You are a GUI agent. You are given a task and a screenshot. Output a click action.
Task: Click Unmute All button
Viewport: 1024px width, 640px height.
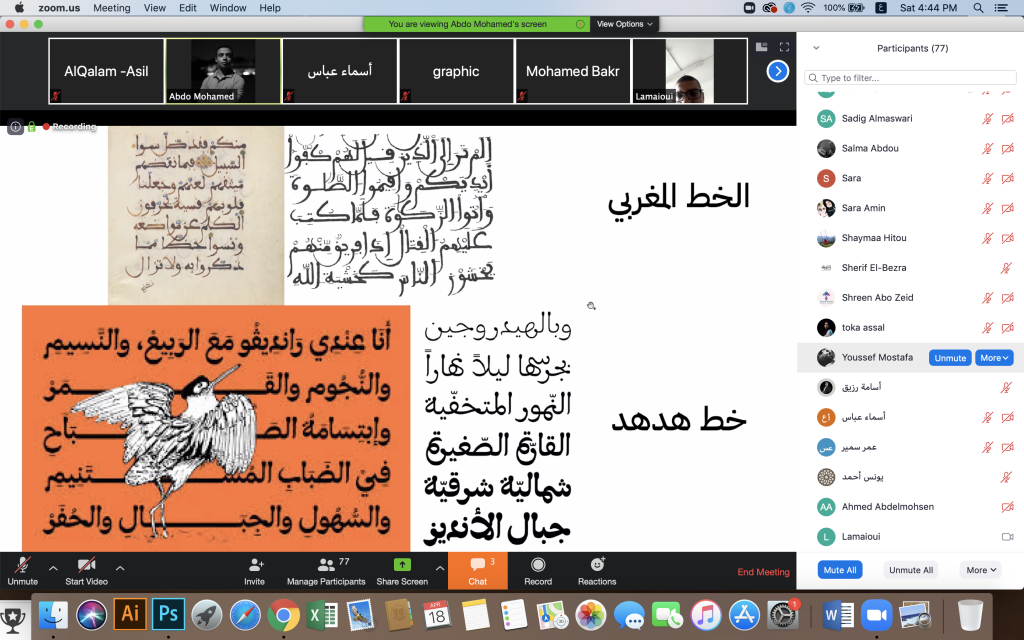tap(911, 569)
